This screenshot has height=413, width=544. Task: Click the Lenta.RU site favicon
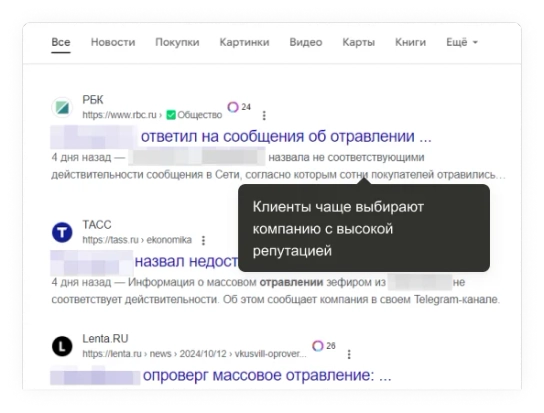coord(62,346)
